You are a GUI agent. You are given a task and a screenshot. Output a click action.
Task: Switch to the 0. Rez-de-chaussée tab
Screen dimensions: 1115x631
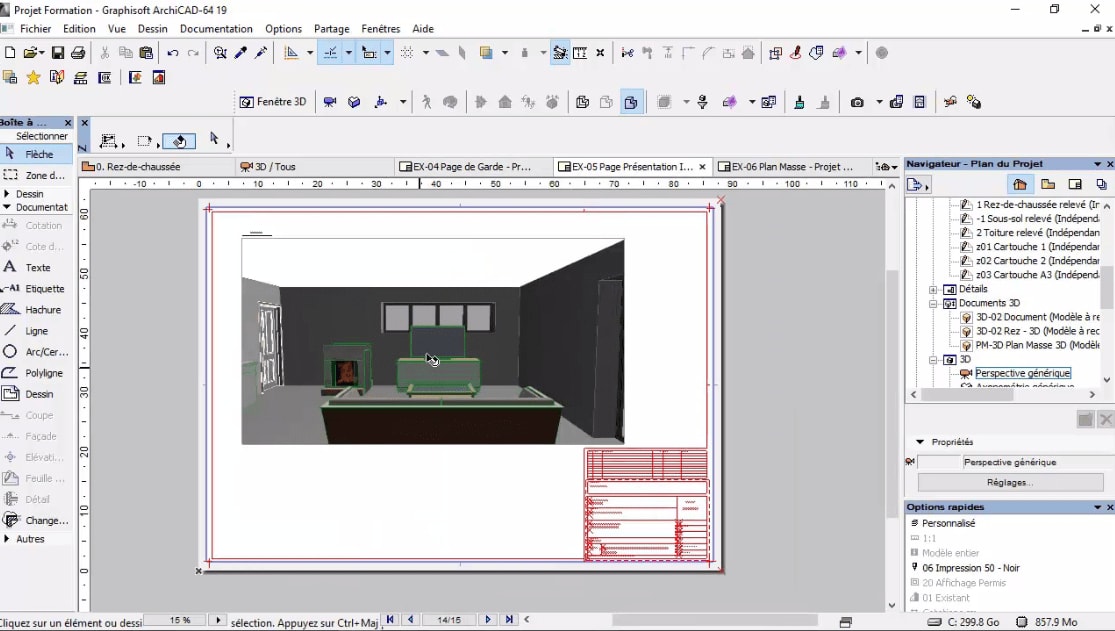156,166
